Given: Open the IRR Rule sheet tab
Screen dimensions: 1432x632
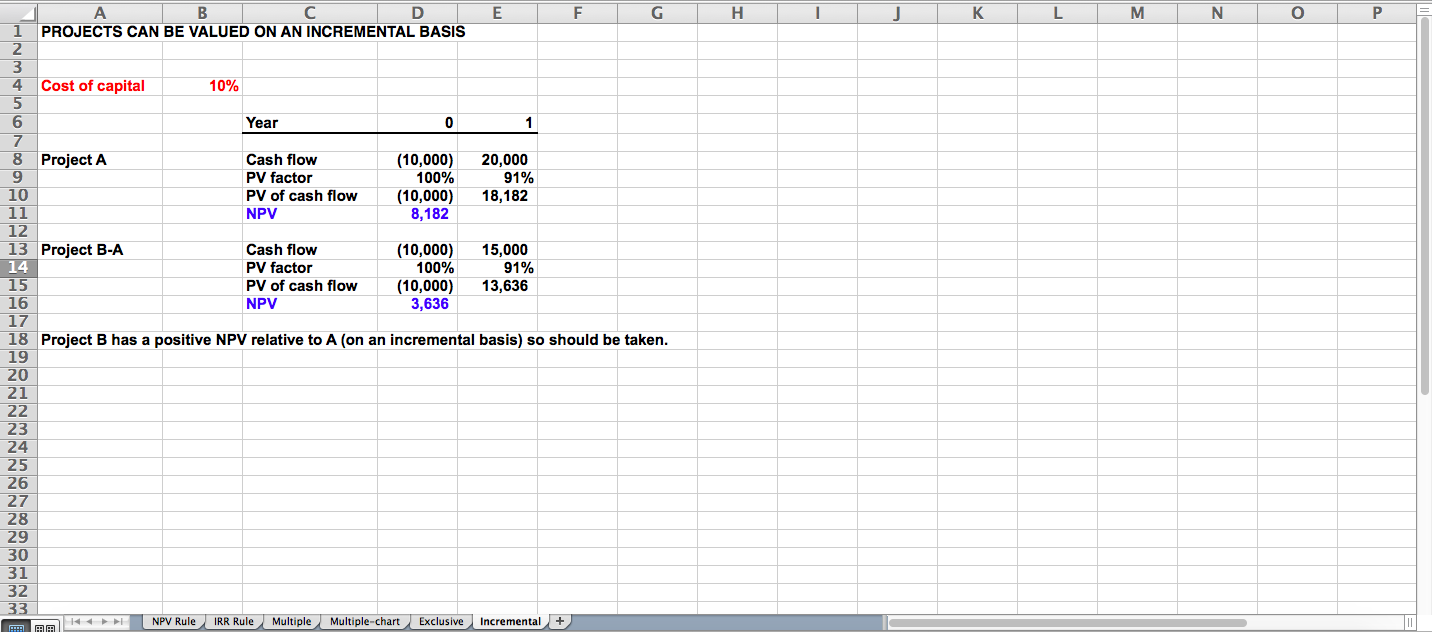Looking at the screenshot, I should pos(232,621).
